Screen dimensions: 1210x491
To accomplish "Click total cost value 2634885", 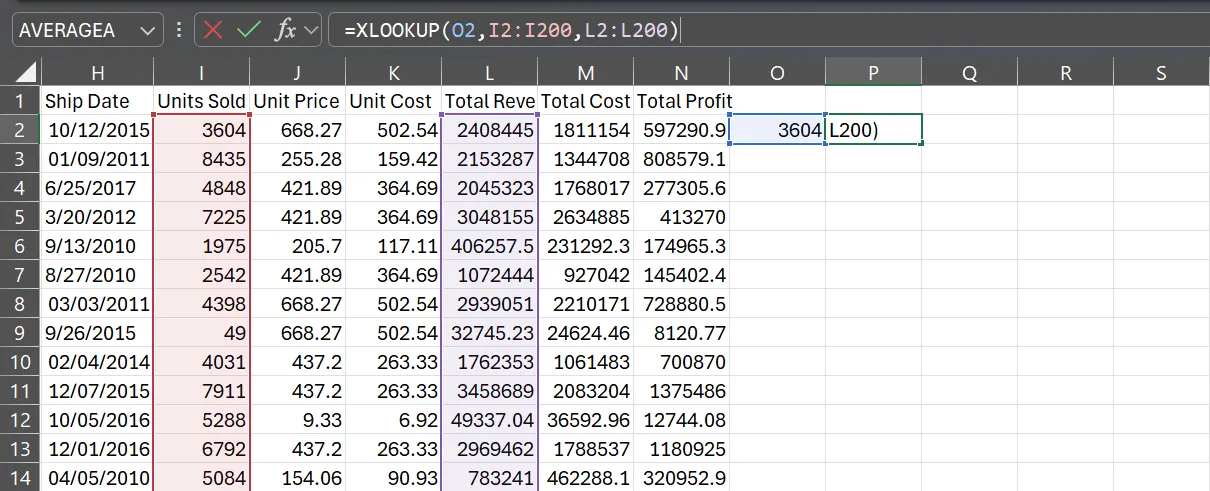I will [585, 217].
